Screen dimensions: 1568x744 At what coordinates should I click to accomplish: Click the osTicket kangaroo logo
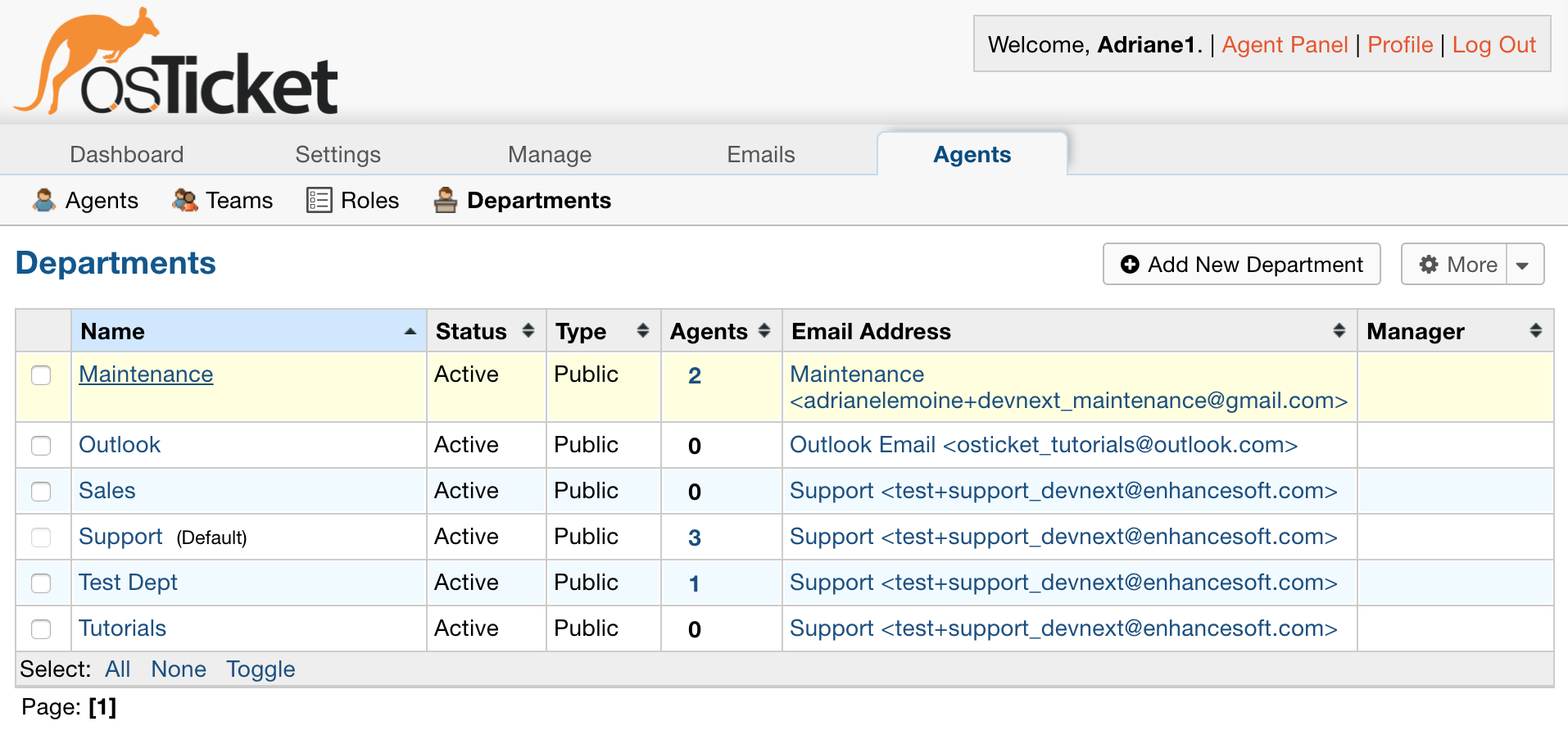[176, 62]
